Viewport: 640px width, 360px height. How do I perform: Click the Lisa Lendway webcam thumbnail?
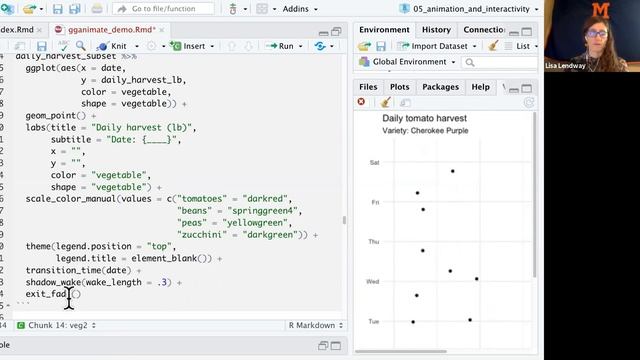click(x=592, y=36)
